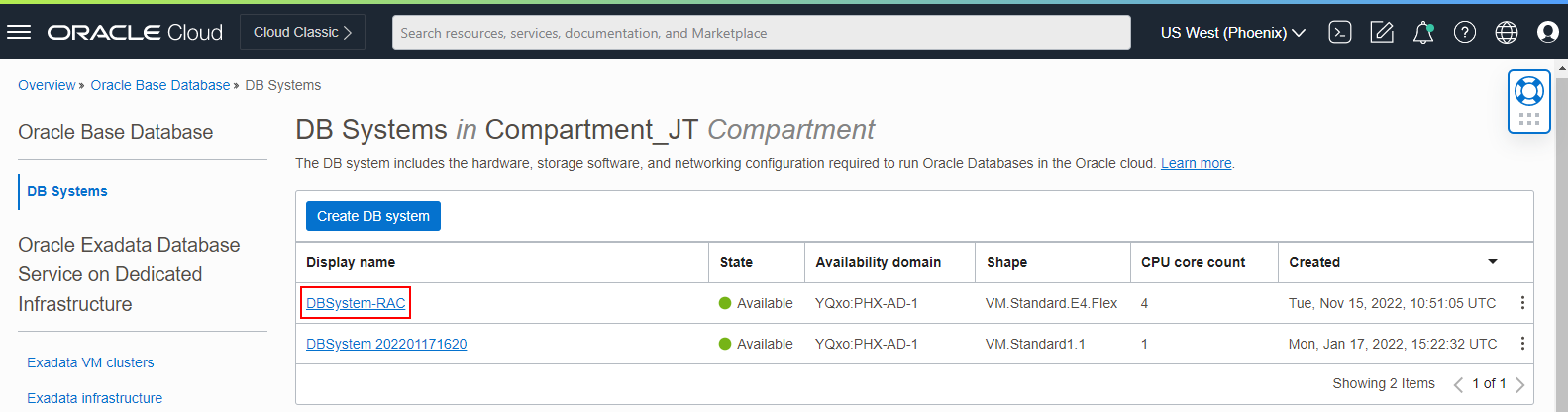Viewport: 1568px width, 412px height.
Task: Select DB Systems in the sidebar
Action: click(67, 191)
